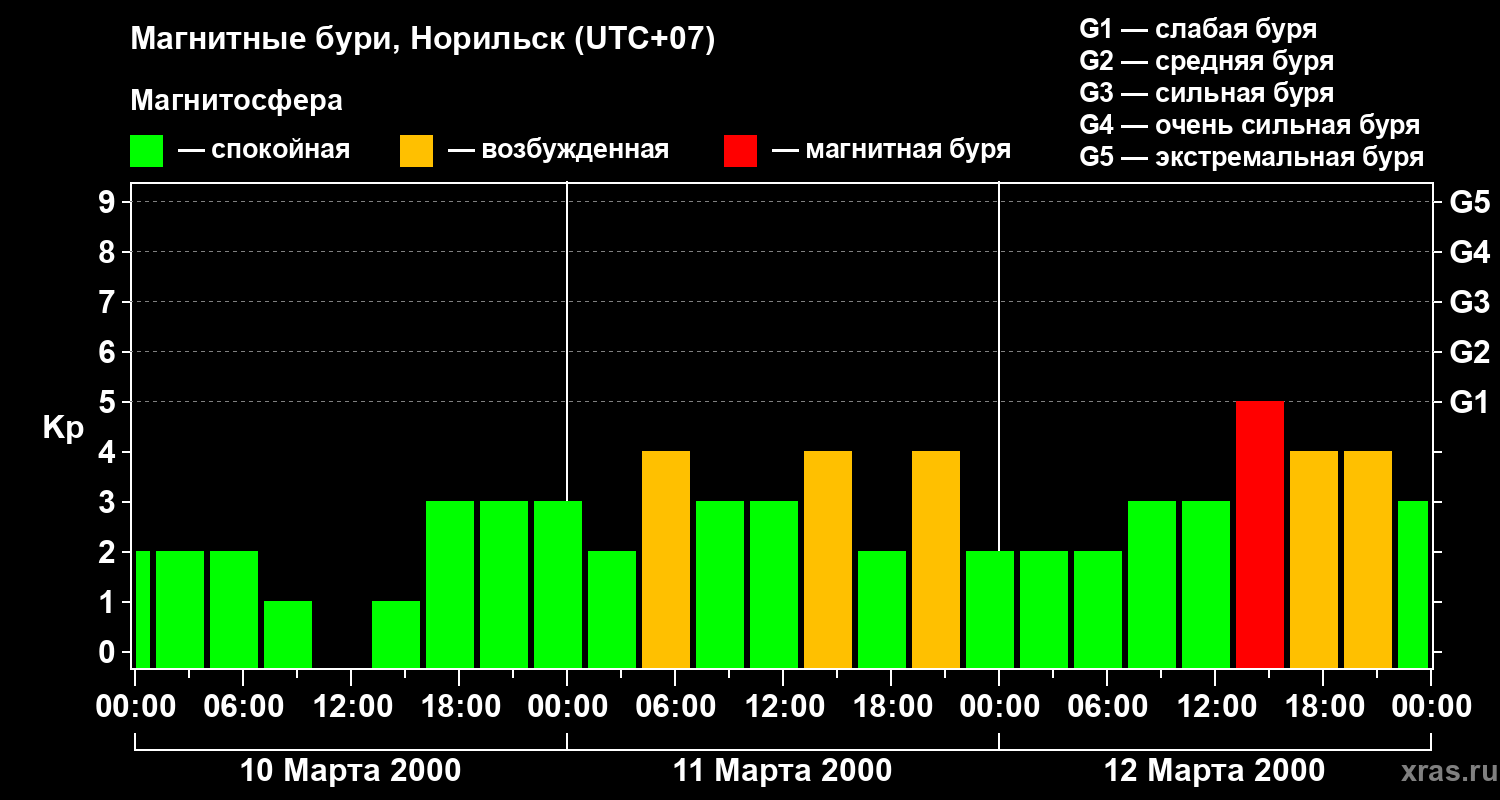Click the G1 label on right axis

(x=1470, y=402)
